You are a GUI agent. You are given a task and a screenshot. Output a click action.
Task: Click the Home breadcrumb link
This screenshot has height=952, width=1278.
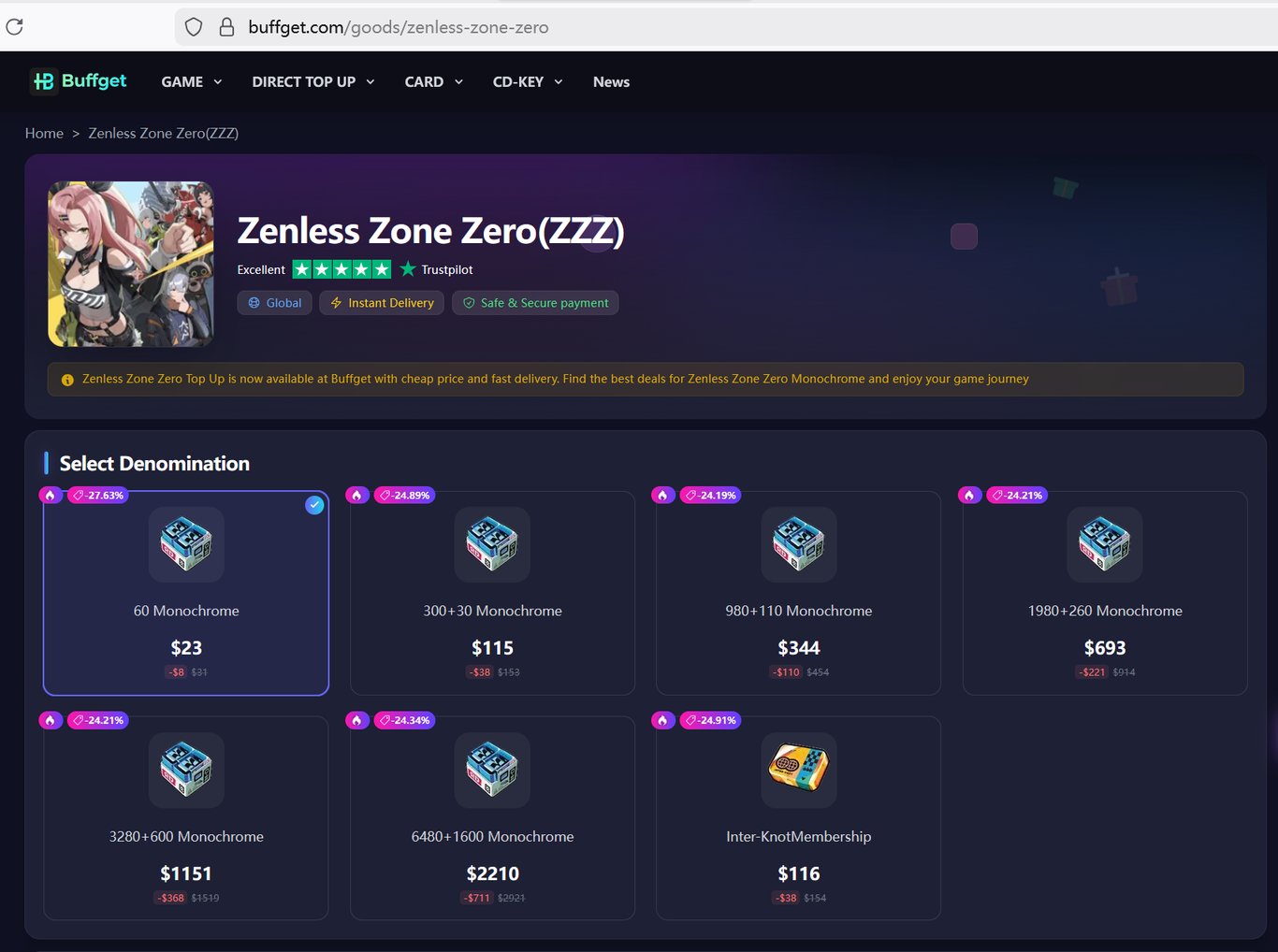44,133
